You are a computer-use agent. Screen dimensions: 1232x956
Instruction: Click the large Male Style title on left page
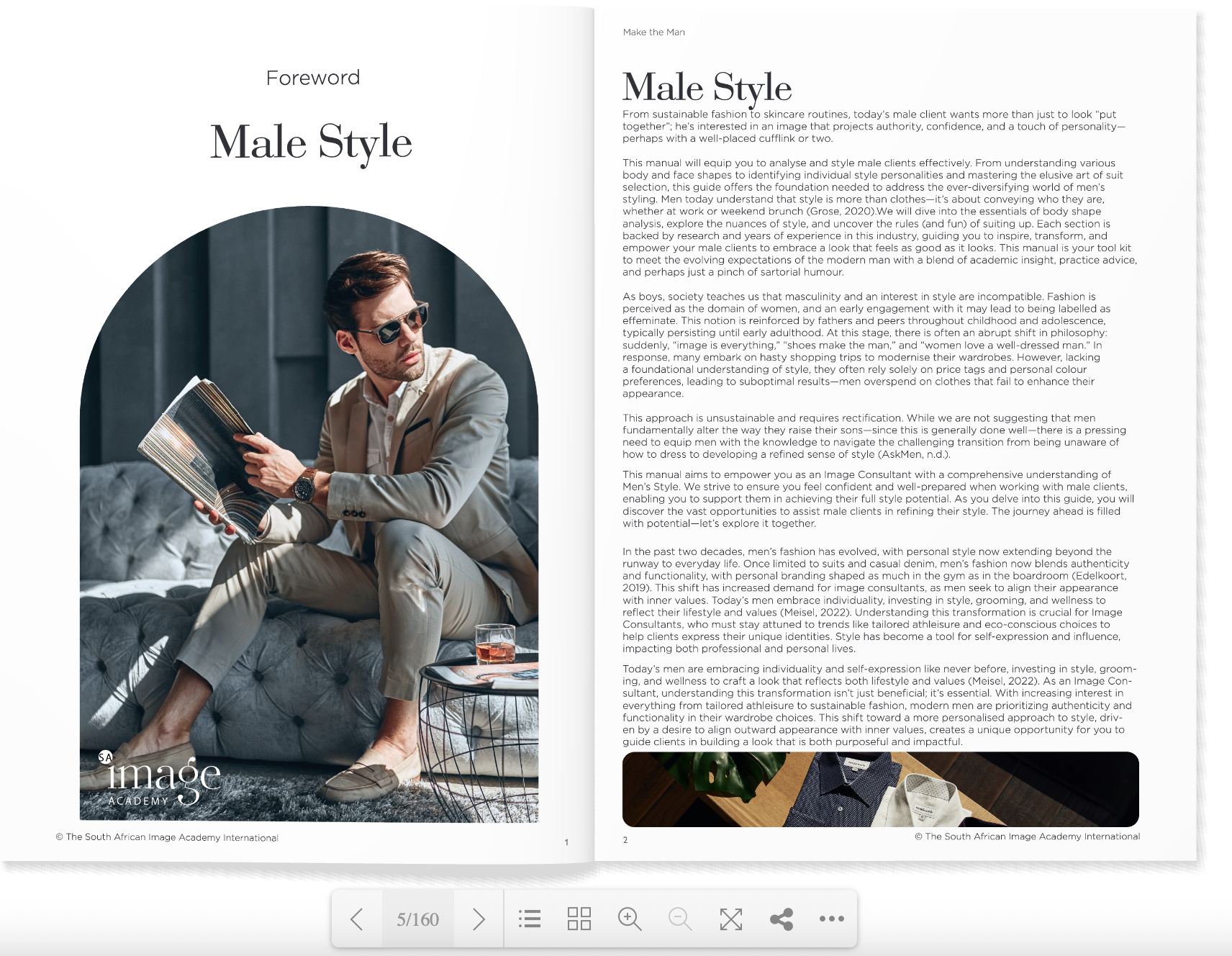coord(312,142)
